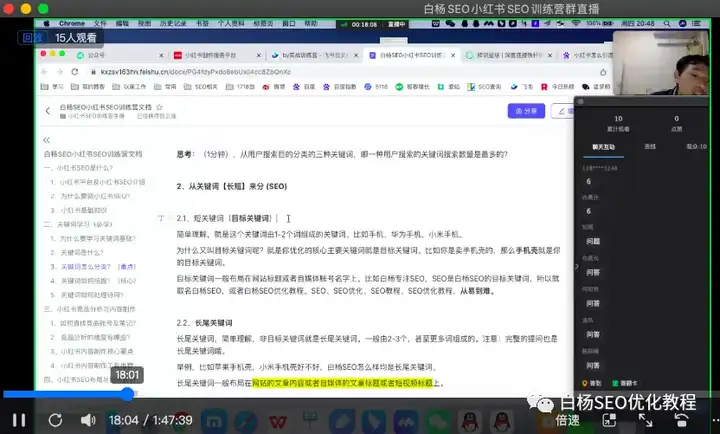720x434 pixels.
Task: Click the blue 分享 share button
Action: pyautogui.click(x=526, y=111)
